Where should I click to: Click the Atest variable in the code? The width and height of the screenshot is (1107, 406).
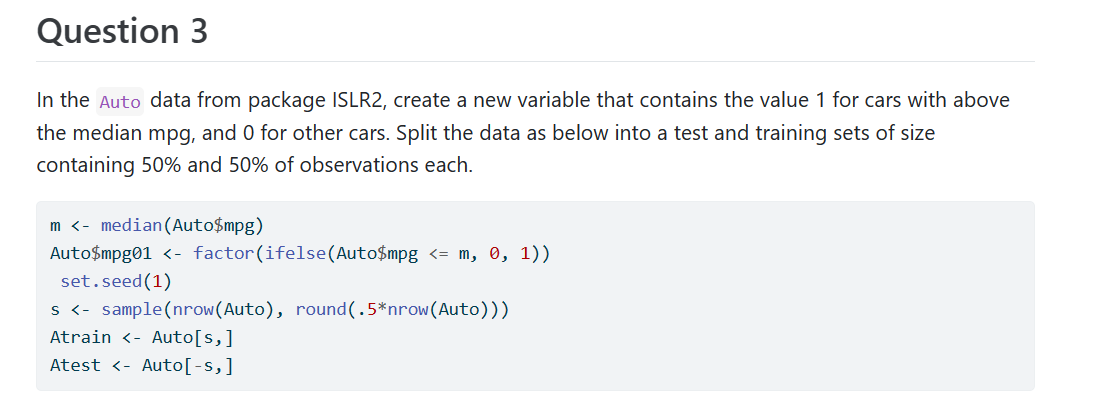(76, 365)
